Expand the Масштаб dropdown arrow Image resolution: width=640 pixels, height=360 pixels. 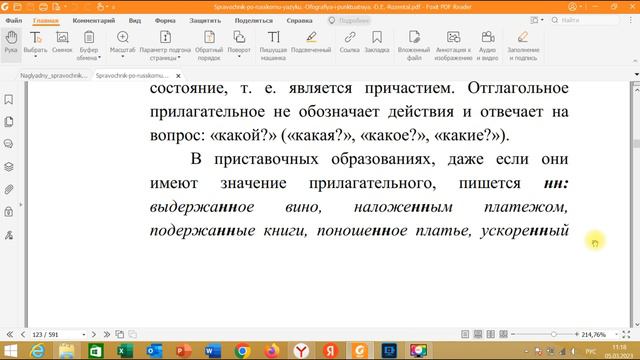[122, 57]
